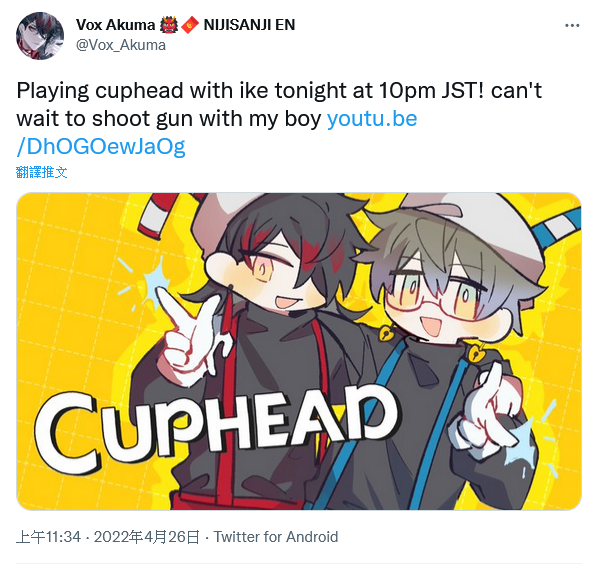Click Vox Akuma's round profile avatar

click(40, 36)
